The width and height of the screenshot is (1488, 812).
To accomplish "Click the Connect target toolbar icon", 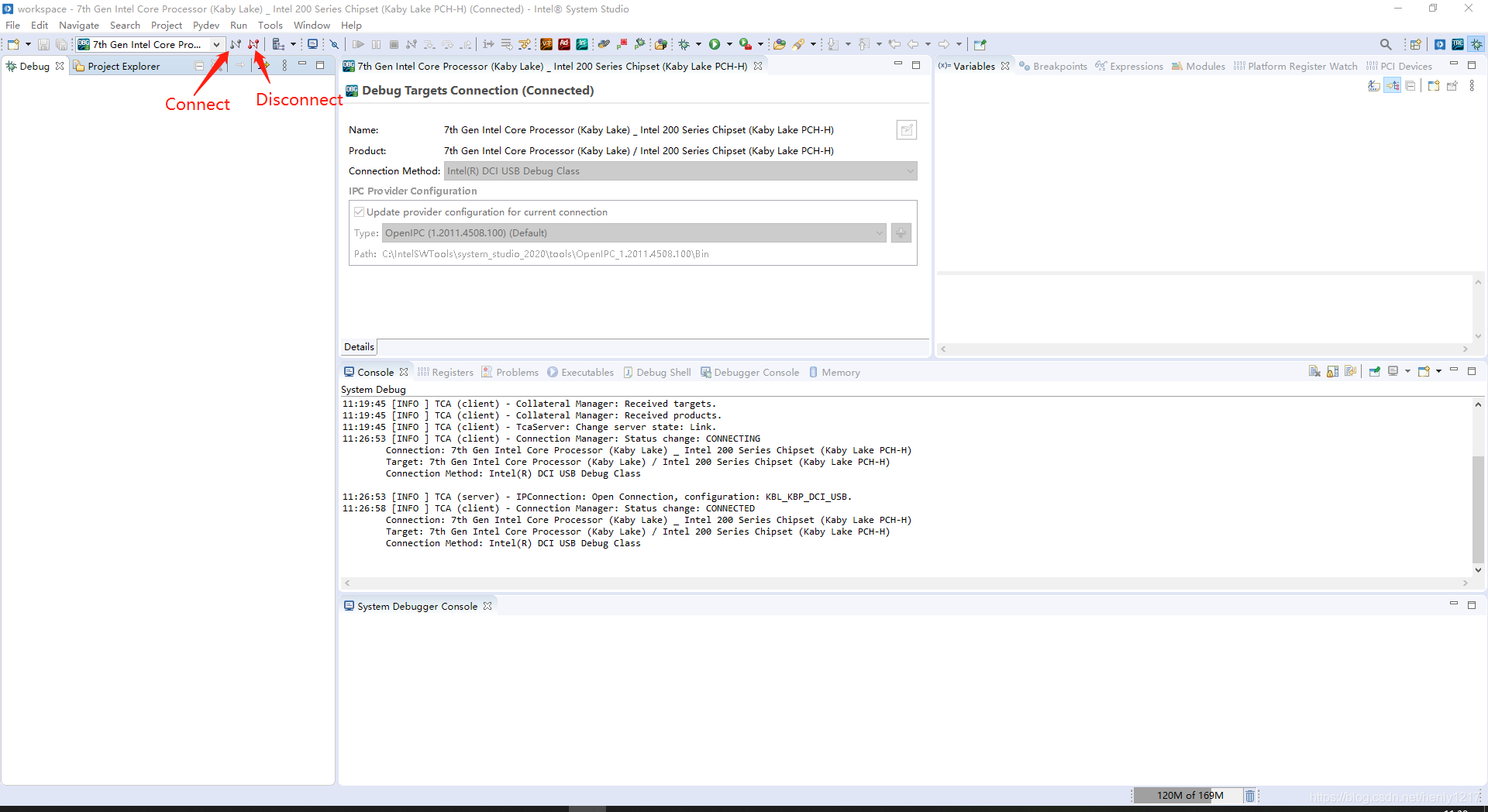I will (x=235, y=44).
